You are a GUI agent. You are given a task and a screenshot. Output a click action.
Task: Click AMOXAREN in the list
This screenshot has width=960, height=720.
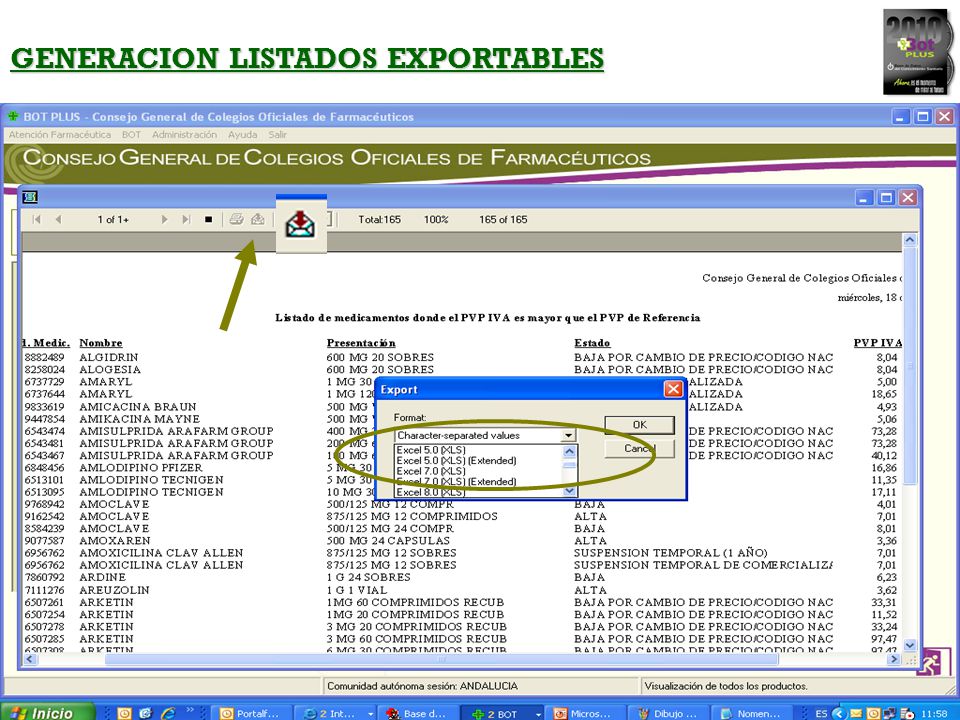114,541
